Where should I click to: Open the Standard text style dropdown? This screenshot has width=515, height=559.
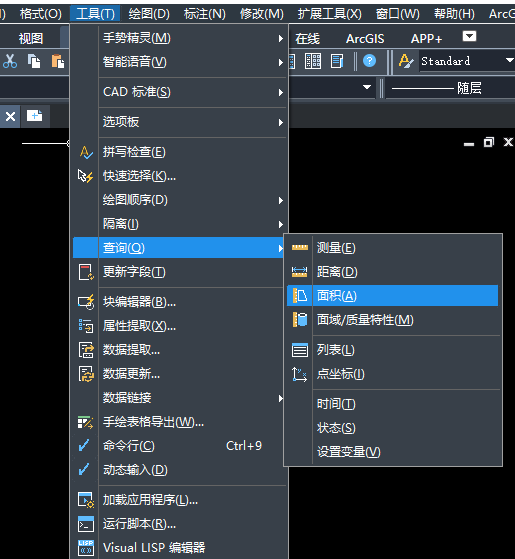[510, 60]
